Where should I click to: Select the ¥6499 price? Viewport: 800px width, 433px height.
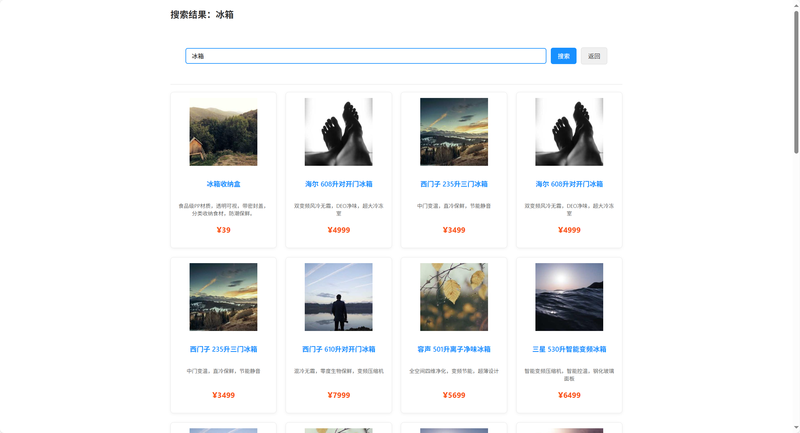tap(569, 395)
